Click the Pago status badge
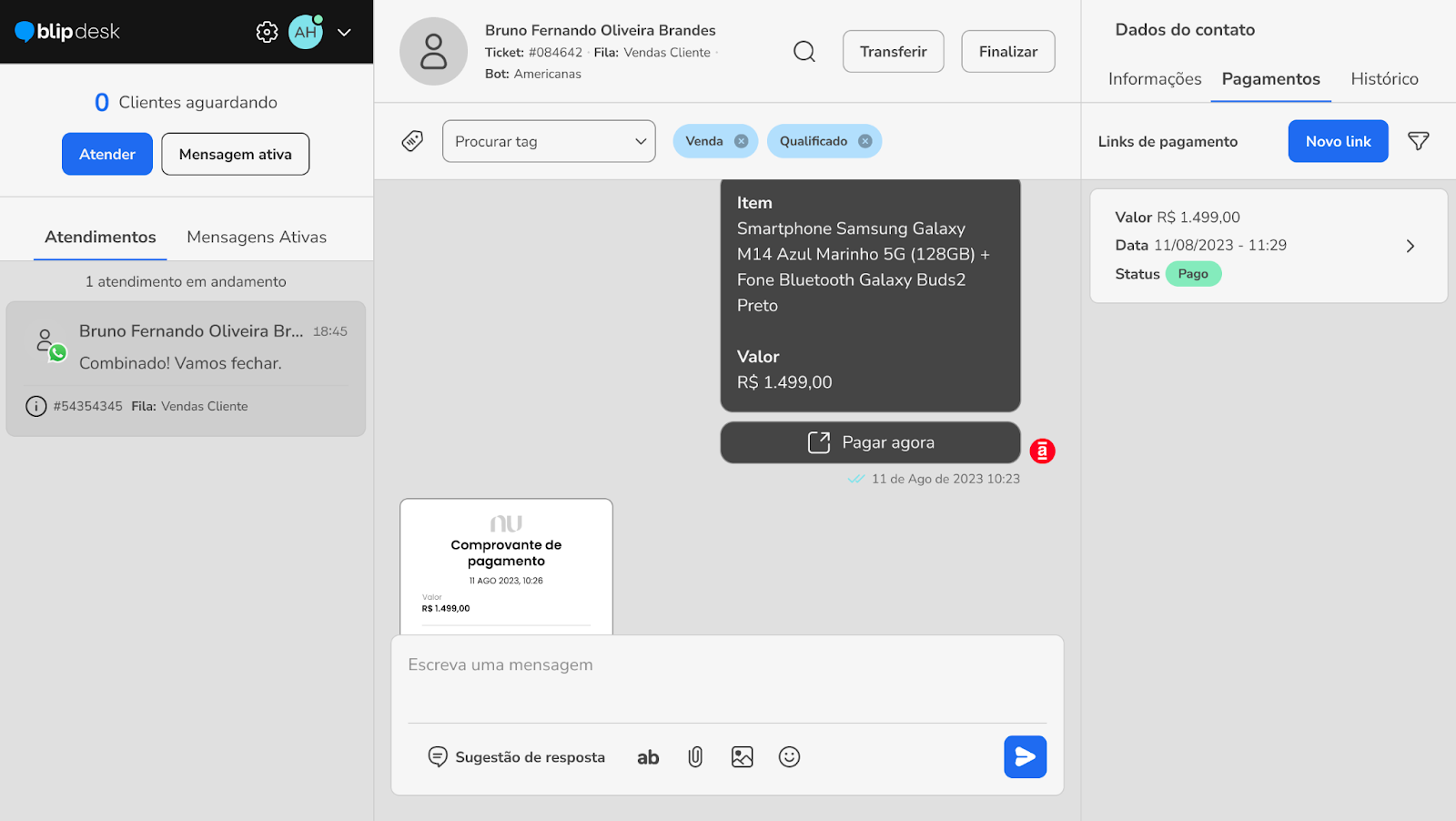Screen dimensions: 1456x821 pyautogui.click(x=1193, y=274)
